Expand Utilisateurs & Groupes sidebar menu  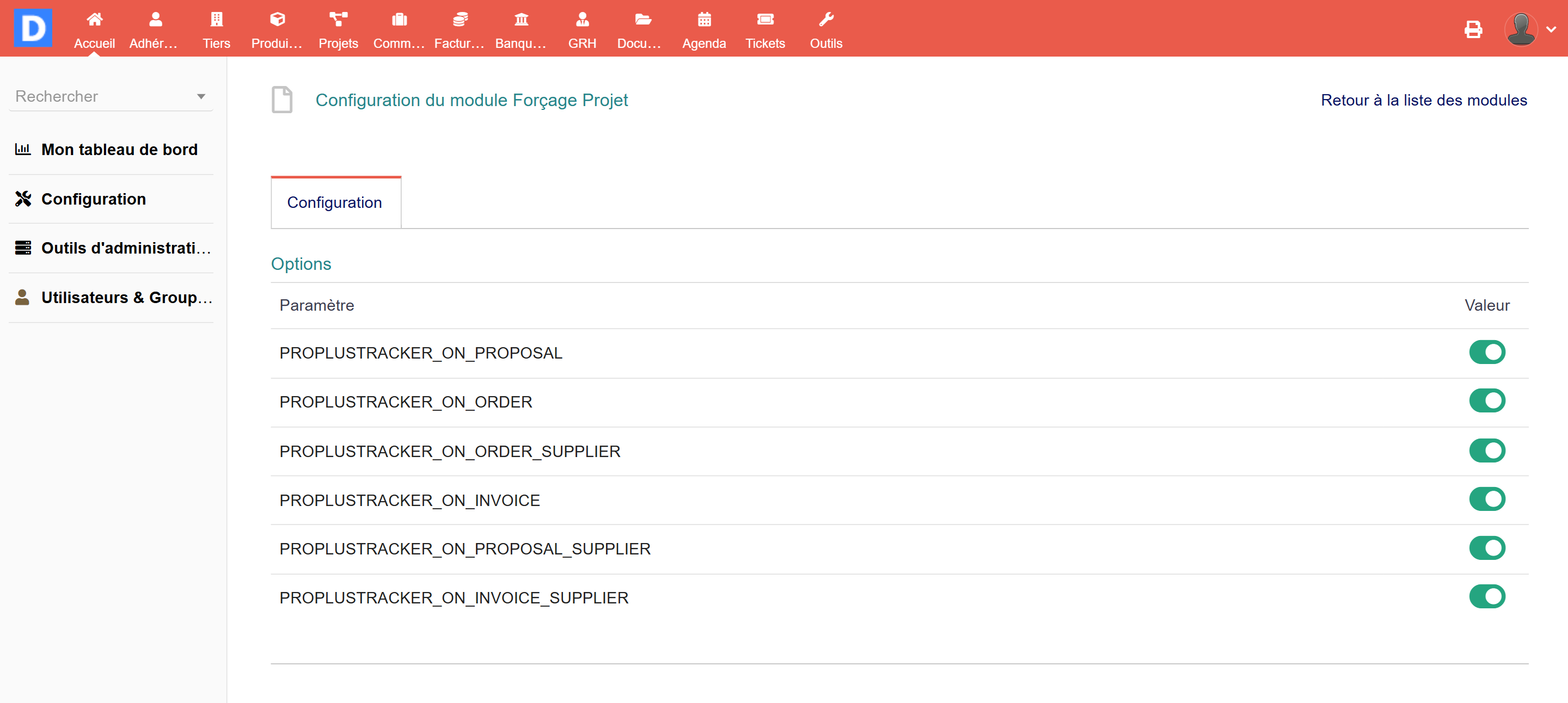126,298
